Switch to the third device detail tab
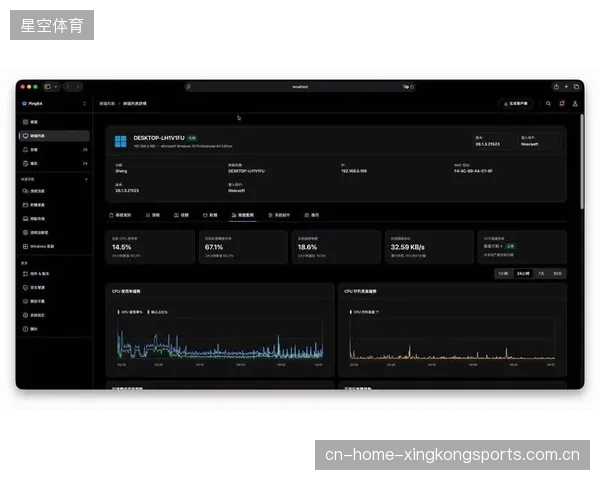 181,215
